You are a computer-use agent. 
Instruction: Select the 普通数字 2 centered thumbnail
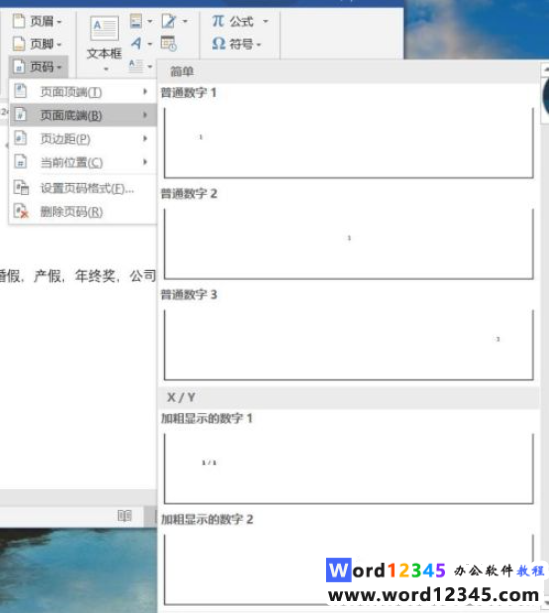pyautogui.click(x=348, y=244)
